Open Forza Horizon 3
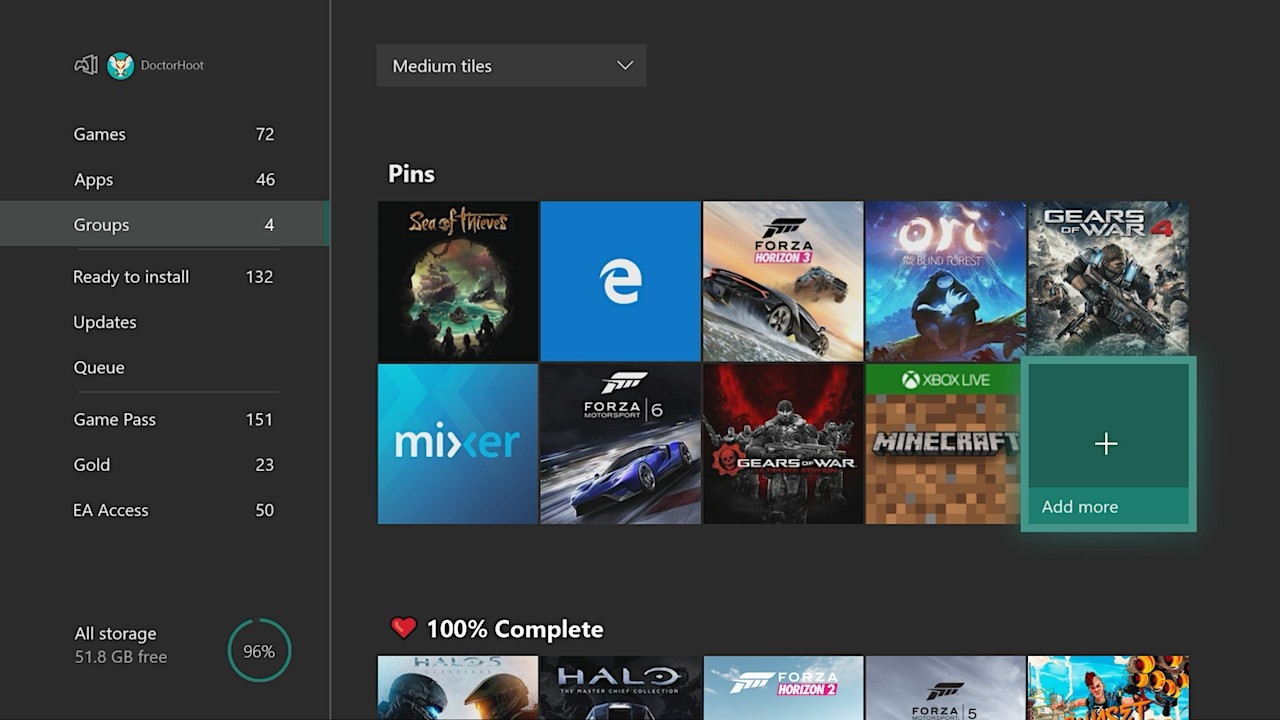Image resolution: width=1280 pixels, height=720 pixels. (x=783, y=281)
